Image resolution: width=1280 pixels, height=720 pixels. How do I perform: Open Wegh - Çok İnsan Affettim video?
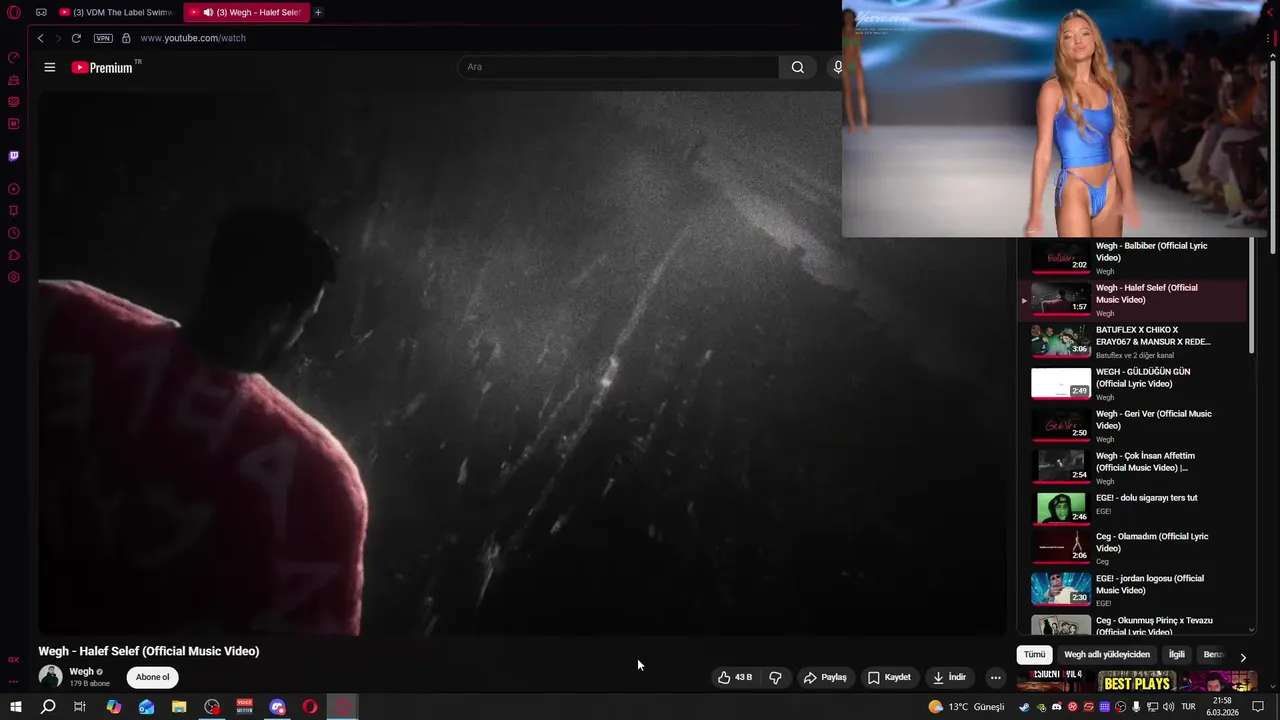point(1132,467)
